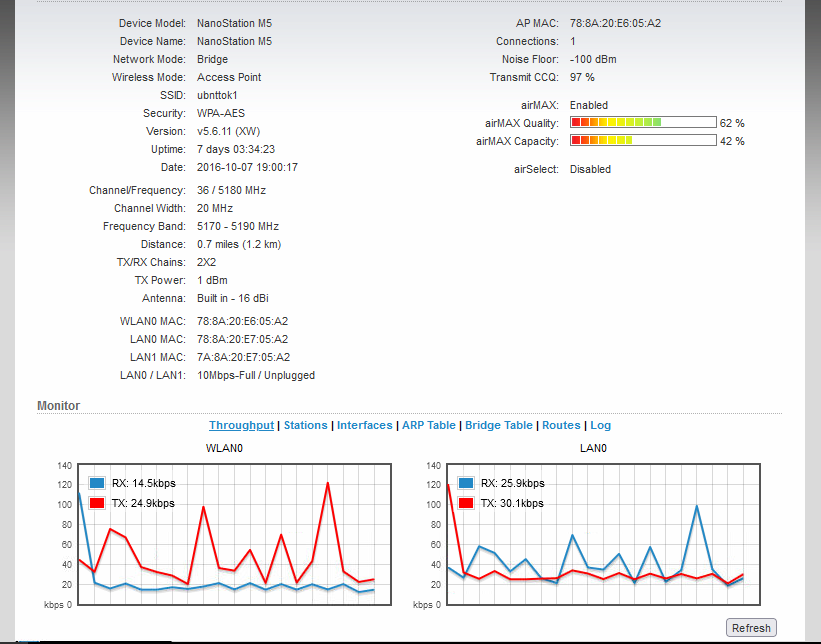This screenshot has width=821, height=644.
Task: Select the SSID value ubnttok1
Action: pyautogui.click(x=217, y=95)
